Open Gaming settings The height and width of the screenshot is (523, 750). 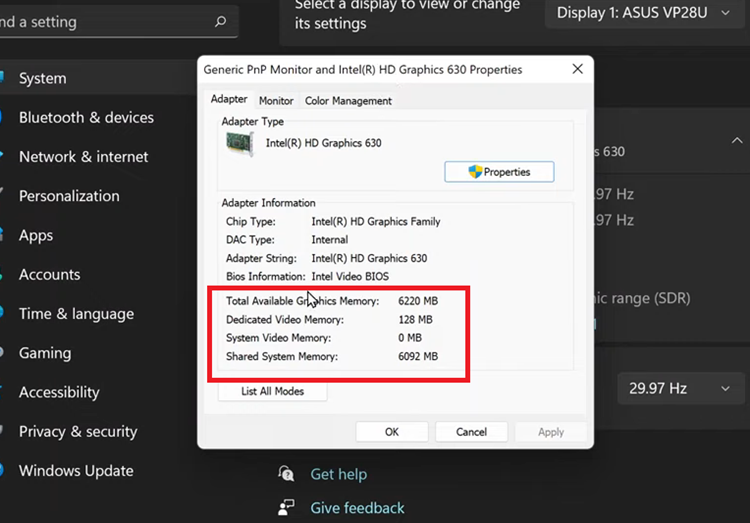click(x=45, y=353)
